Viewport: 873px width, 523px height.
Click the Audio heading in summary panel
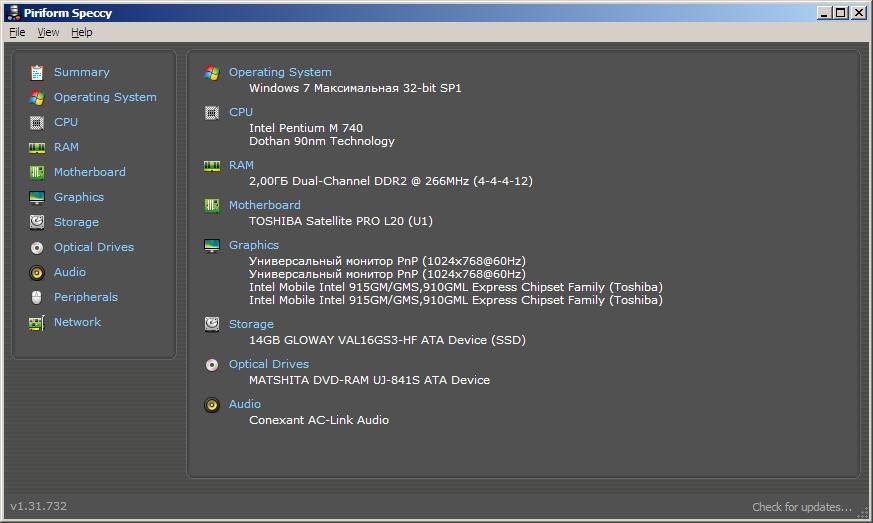tap(244, 404)
